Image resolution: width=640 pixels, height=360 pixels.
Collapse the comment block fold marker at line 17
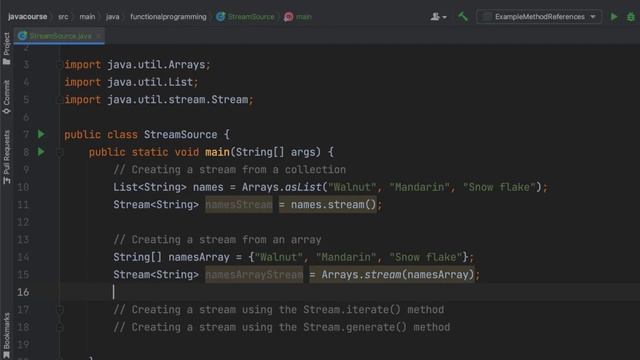click(60, 309)
